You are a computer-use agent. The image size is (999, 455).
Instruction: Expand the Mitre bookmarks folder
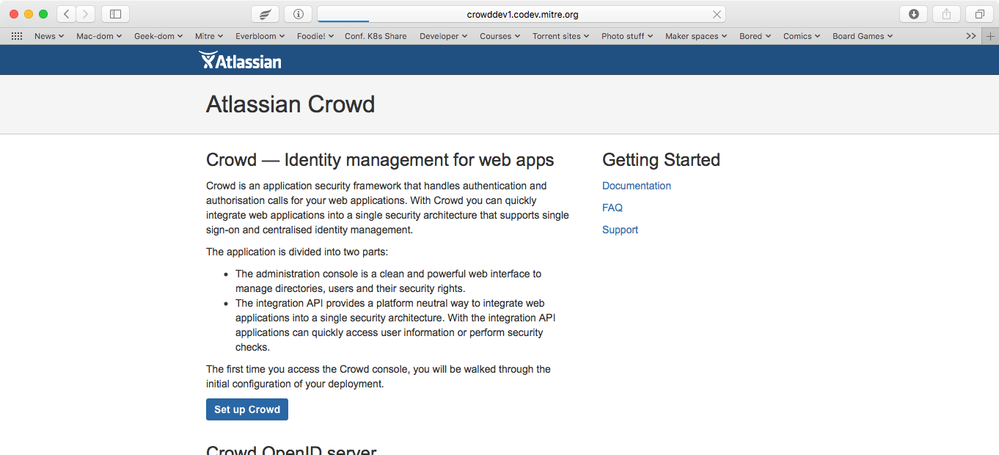point(209,36)
